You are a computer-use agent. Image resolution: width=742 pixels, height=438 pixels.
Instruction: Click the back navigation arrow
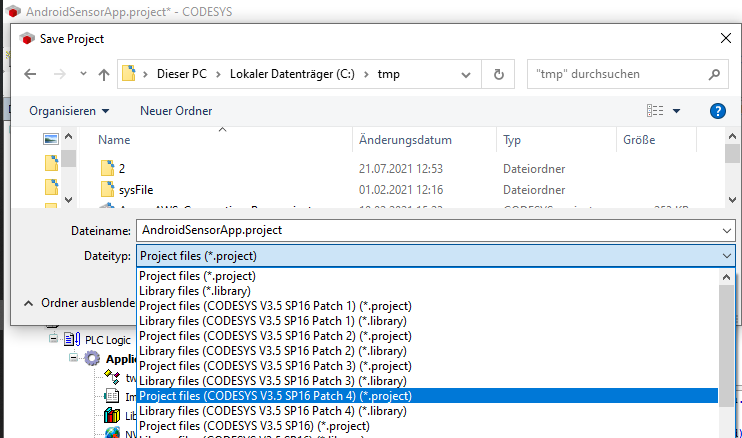30,74
